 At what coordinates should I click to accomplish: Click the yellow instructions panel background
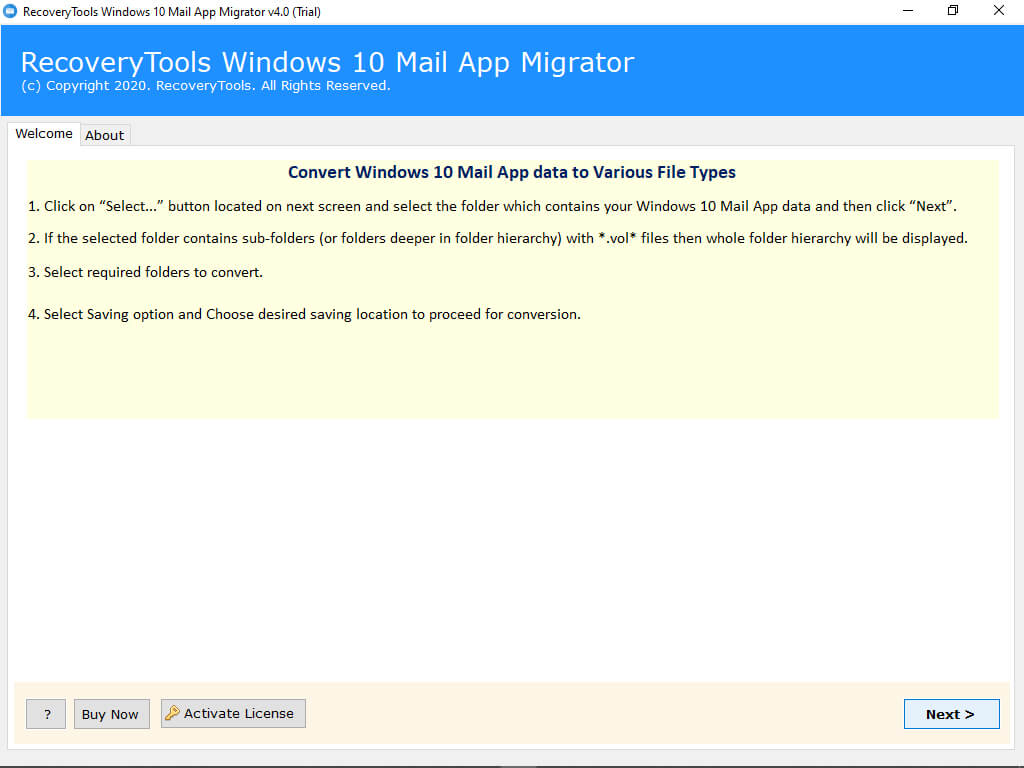coord(512,380)
